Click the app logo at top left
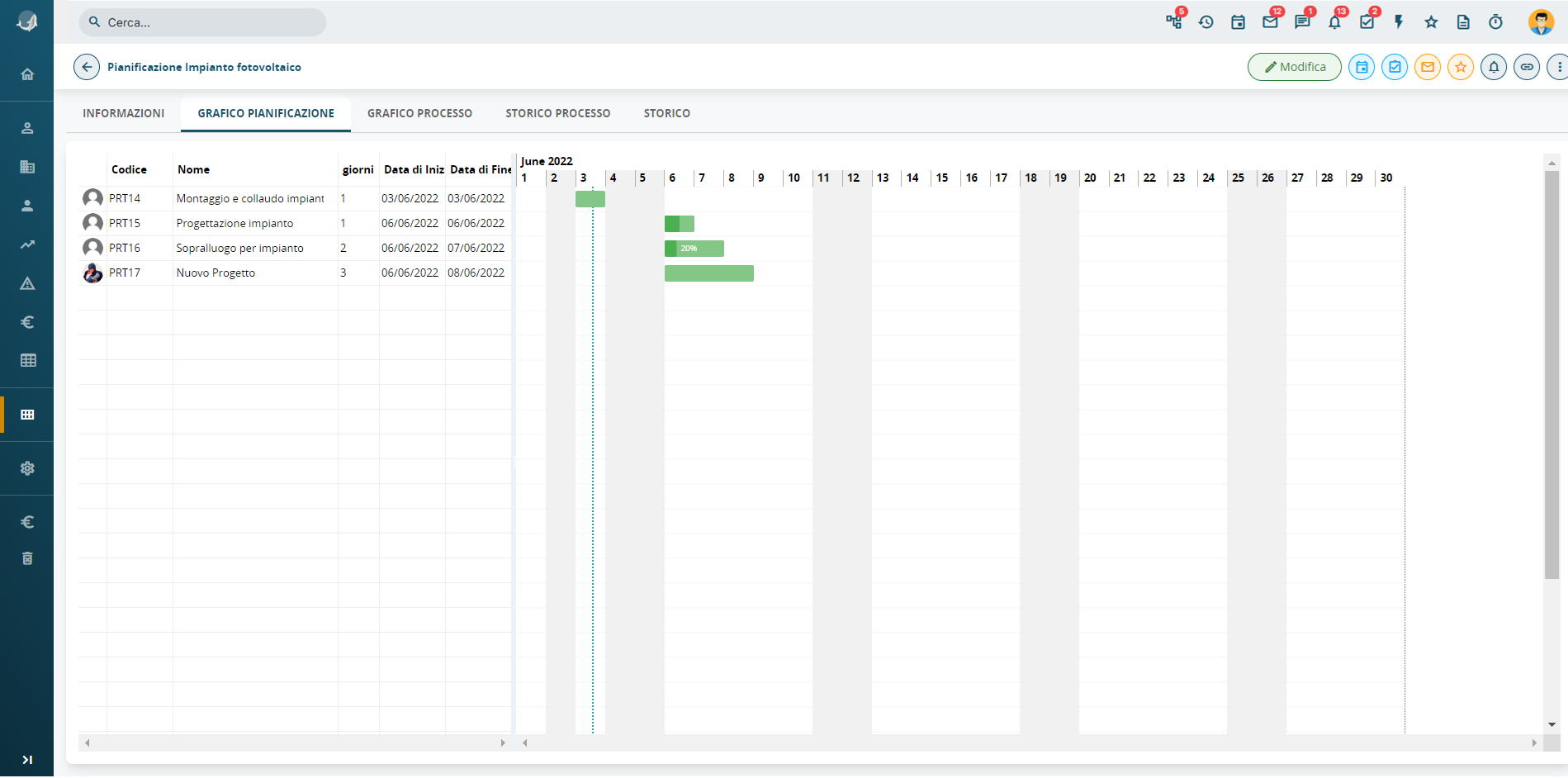The width and height of the screenshot is (1568, 778). click(26, 22)
